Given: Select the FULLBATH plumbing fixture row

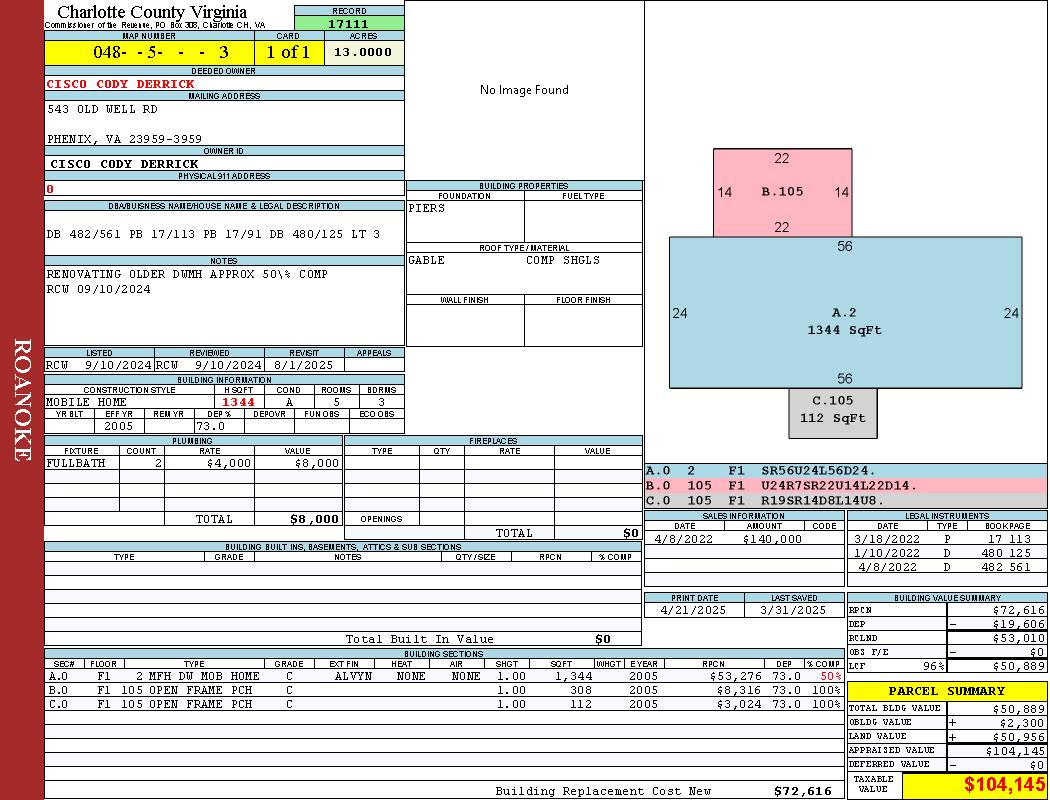Looking at the screenshot, I should (x=193, y=463).
